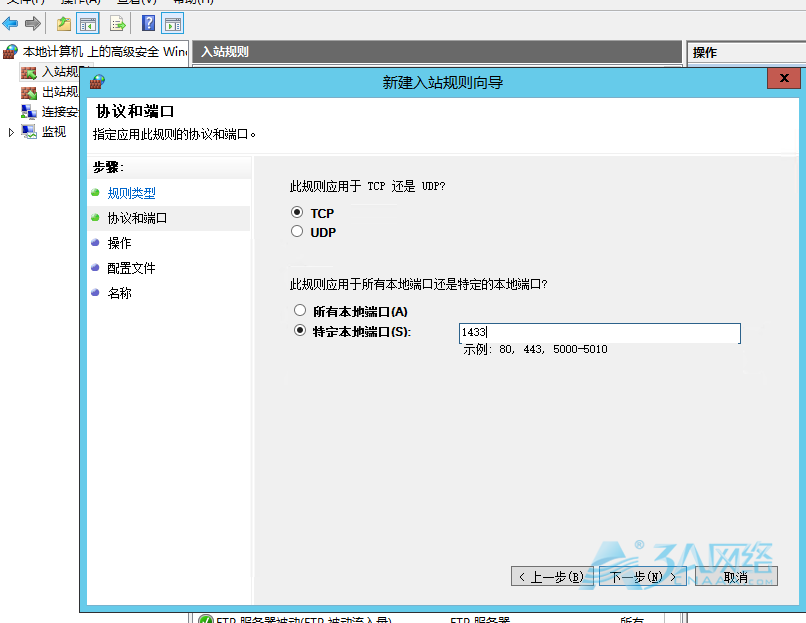Select the UDP radio button
This screenshot has width=806, height=623.
(296, 232)
